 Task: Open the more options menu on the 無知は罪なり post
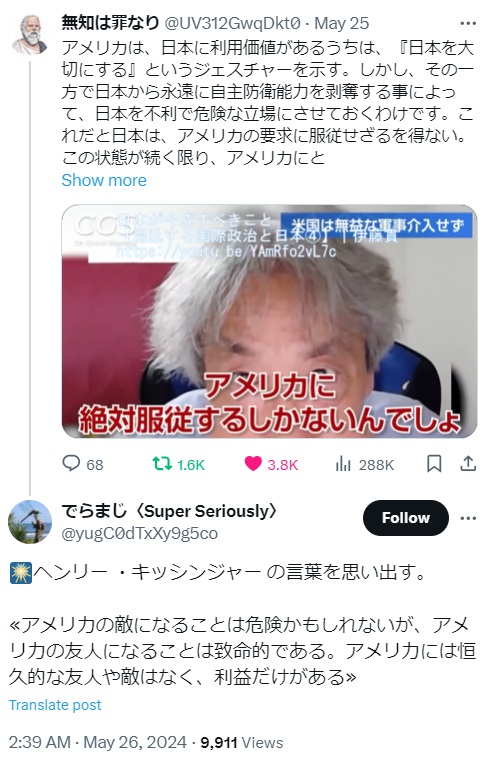468,23
